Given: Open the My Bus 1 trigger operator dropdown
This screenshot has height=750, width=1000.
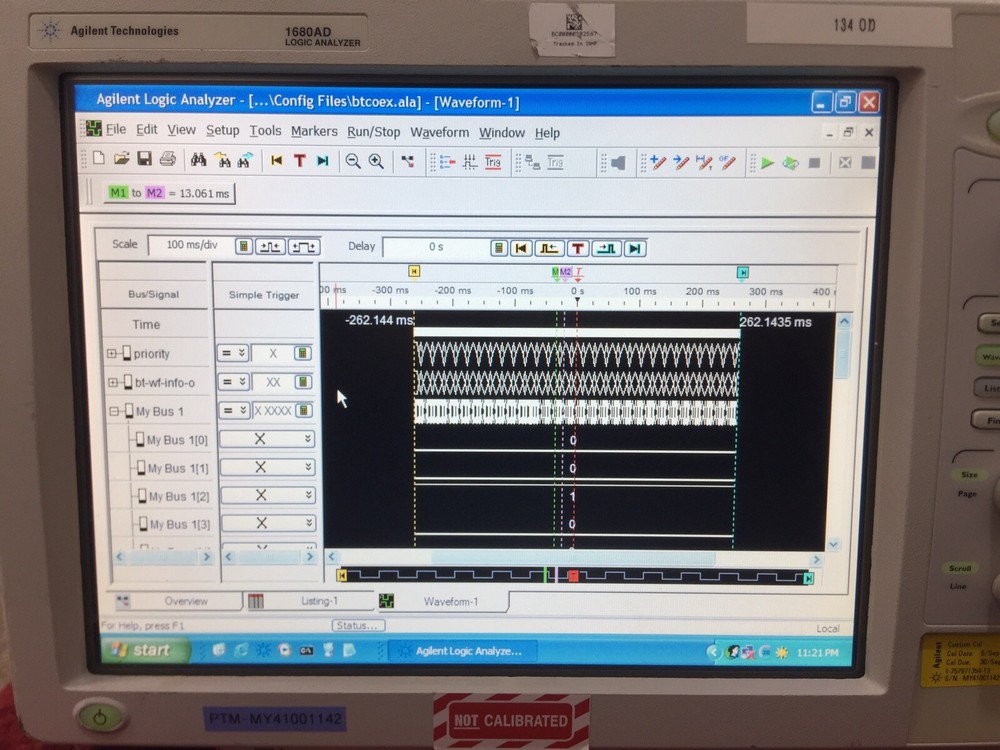Looking at the screenshot, I should coord(234,410).
